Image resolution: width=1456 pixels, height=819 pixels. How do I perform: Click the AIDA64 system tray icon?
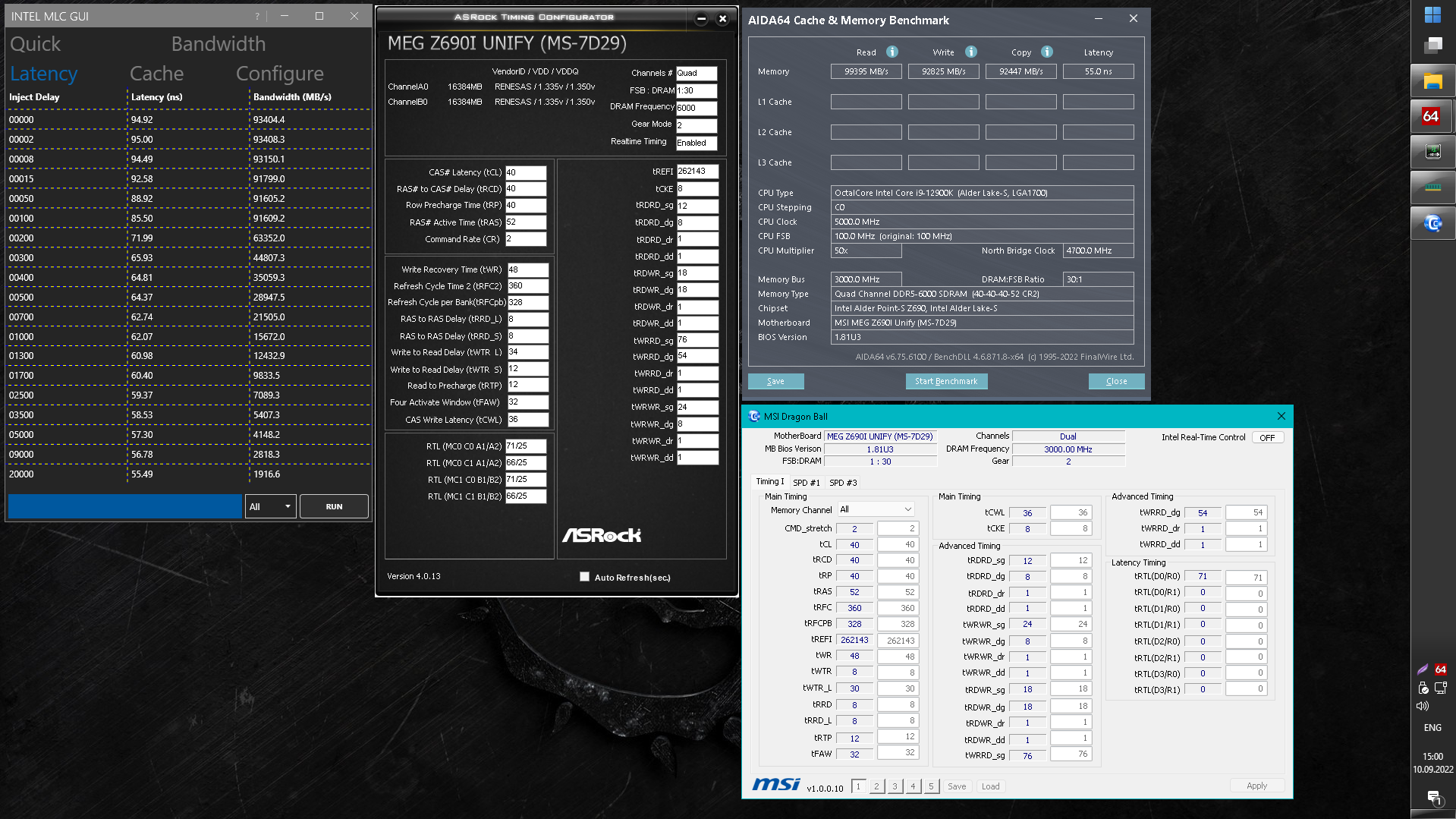[x=1441, y=669]
